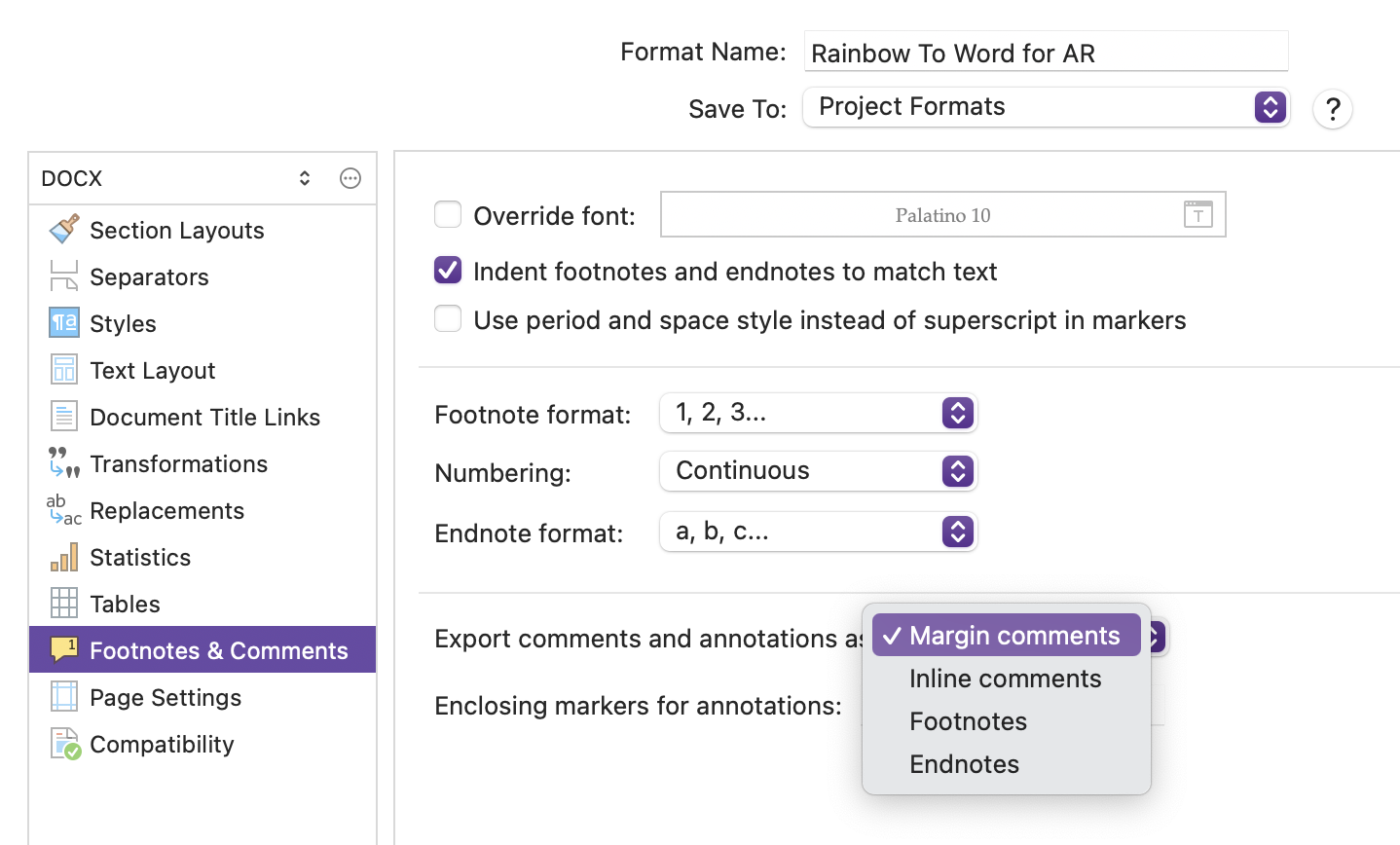Image resolution: width=1400 pixels, height=845 pixels.
Task: Click the Transformations quotes icon
Action: [x=64, y=462]
